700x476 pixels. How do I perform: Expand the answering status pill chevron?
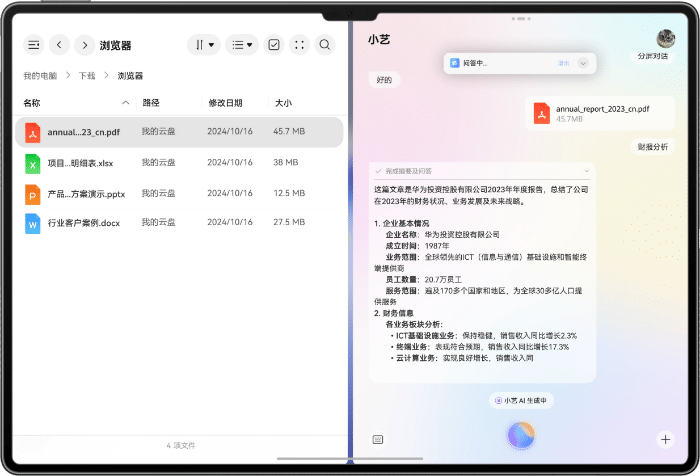583,63
